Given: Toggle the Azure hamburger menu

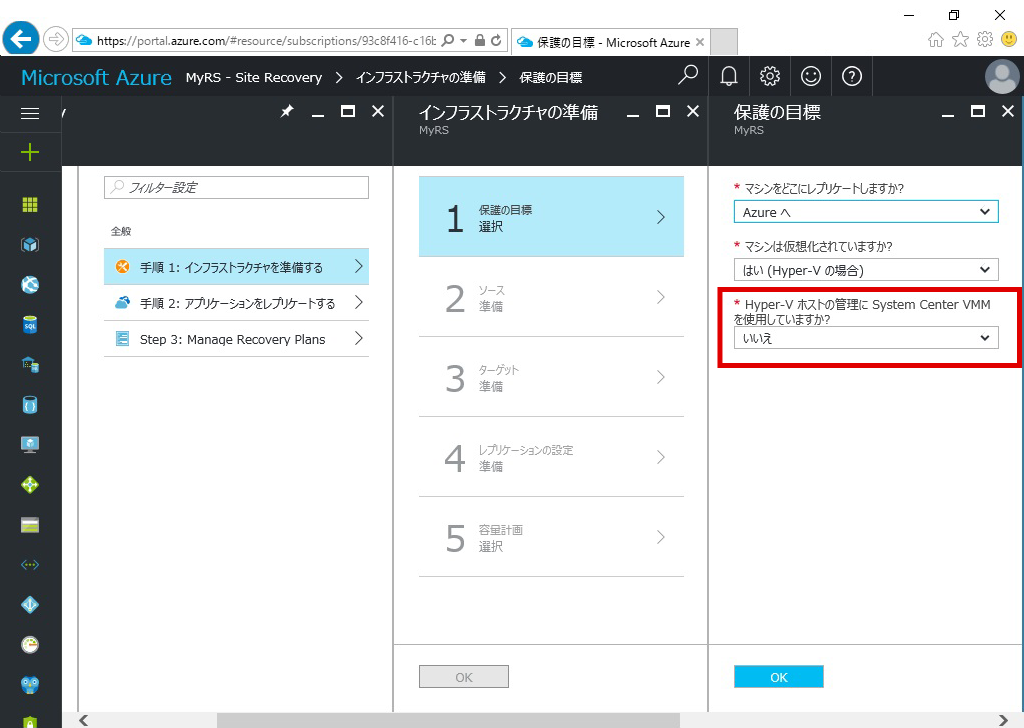Looking at the screenshot, I should [30, 114].
